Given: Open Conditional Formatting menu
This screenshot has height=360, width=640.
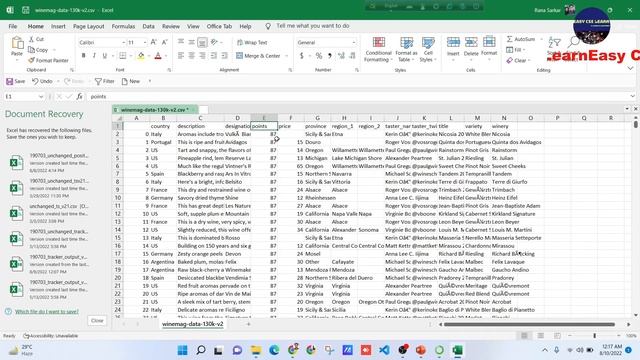Looking at the screenshot, I should [378, 49].
